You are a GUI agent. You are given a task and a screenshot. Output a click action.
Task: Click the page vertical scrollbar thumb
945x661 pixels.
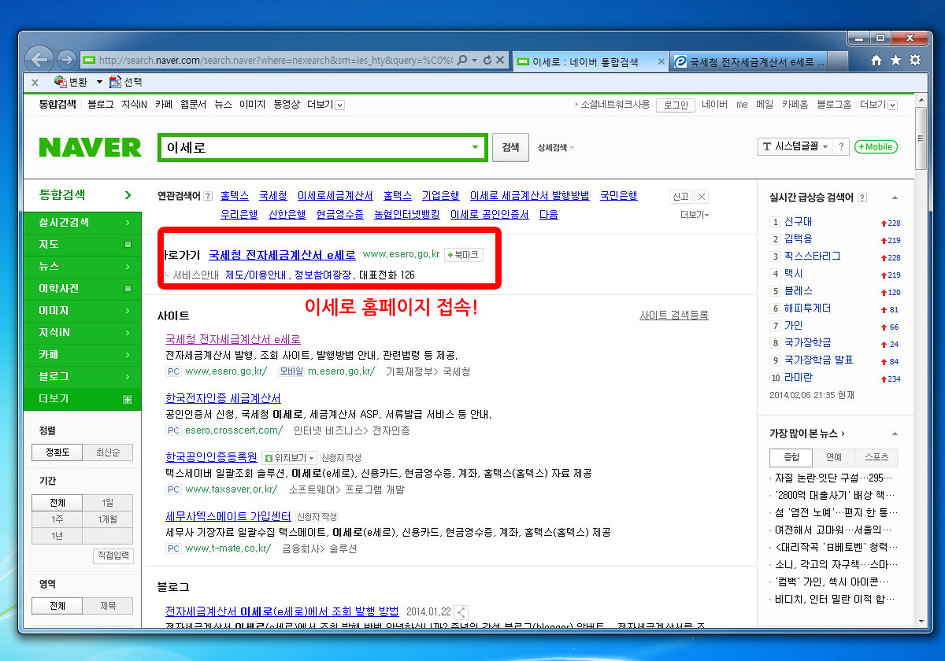tap(920, 139)
